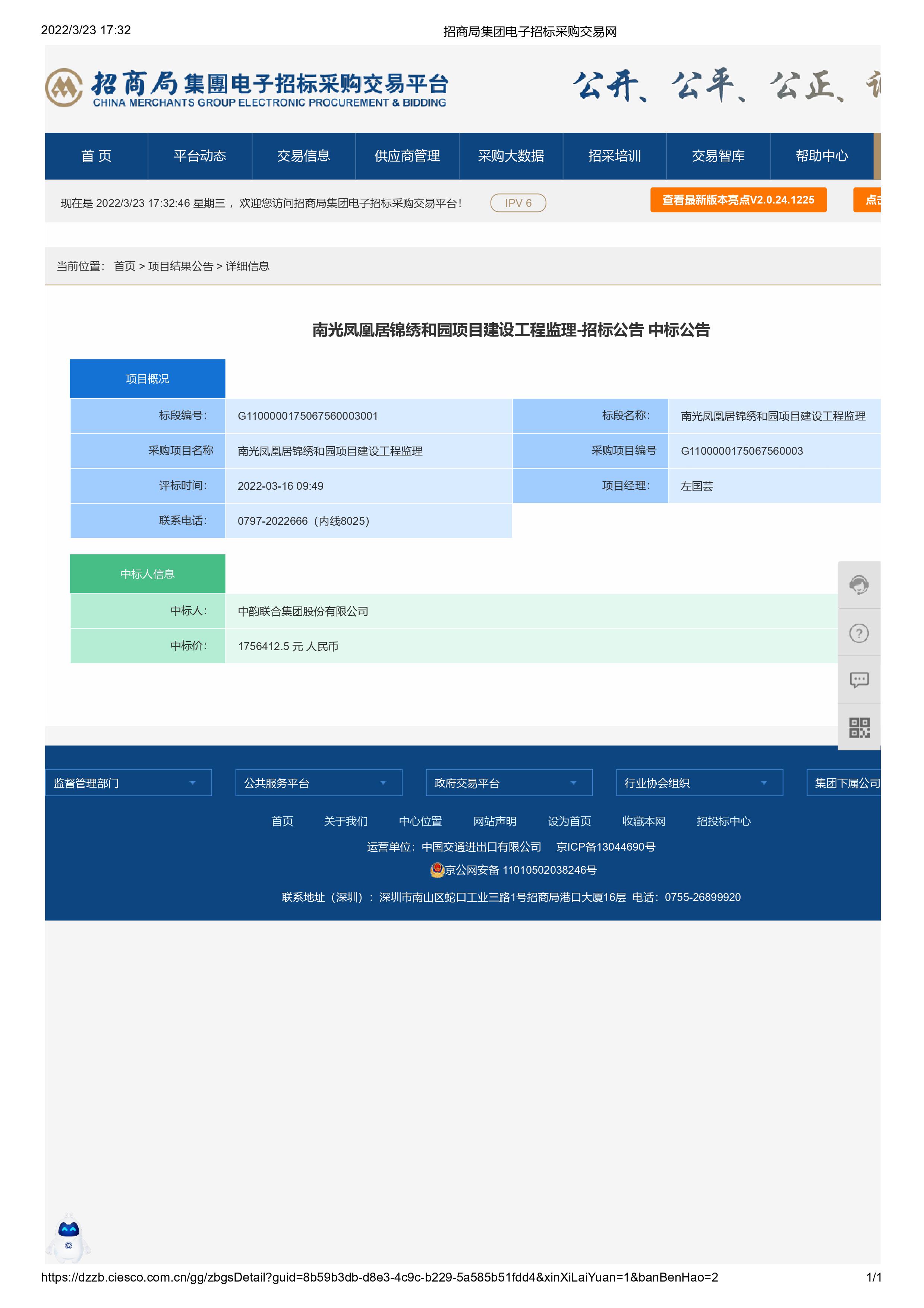Screen dimensions: 924x1308
Task: Click the customer service headset icon
Action: pyautogui.click(x=858, y=585)
